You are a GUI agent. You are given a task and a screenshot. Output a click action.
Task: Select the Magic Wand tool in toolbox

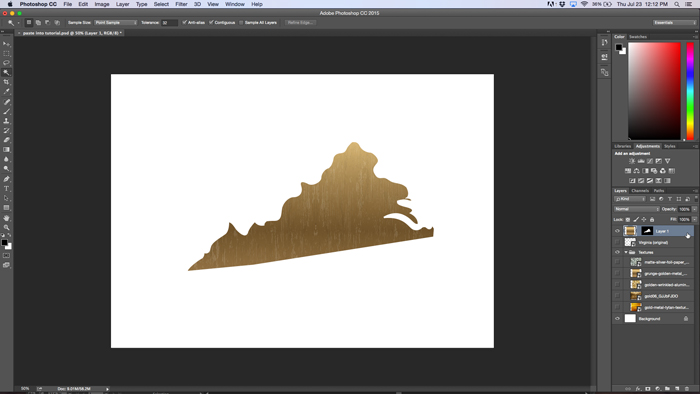6,72
